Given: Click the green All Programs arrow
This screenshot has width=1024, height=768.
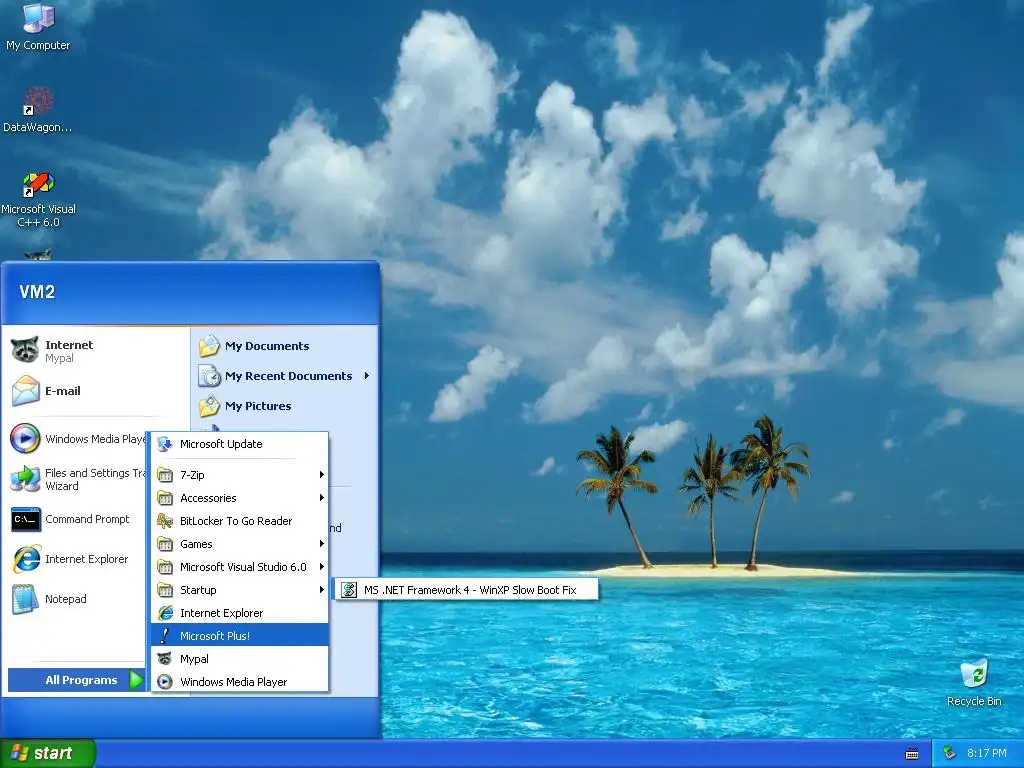Looking at the screenshot, I should coord(136,680).
